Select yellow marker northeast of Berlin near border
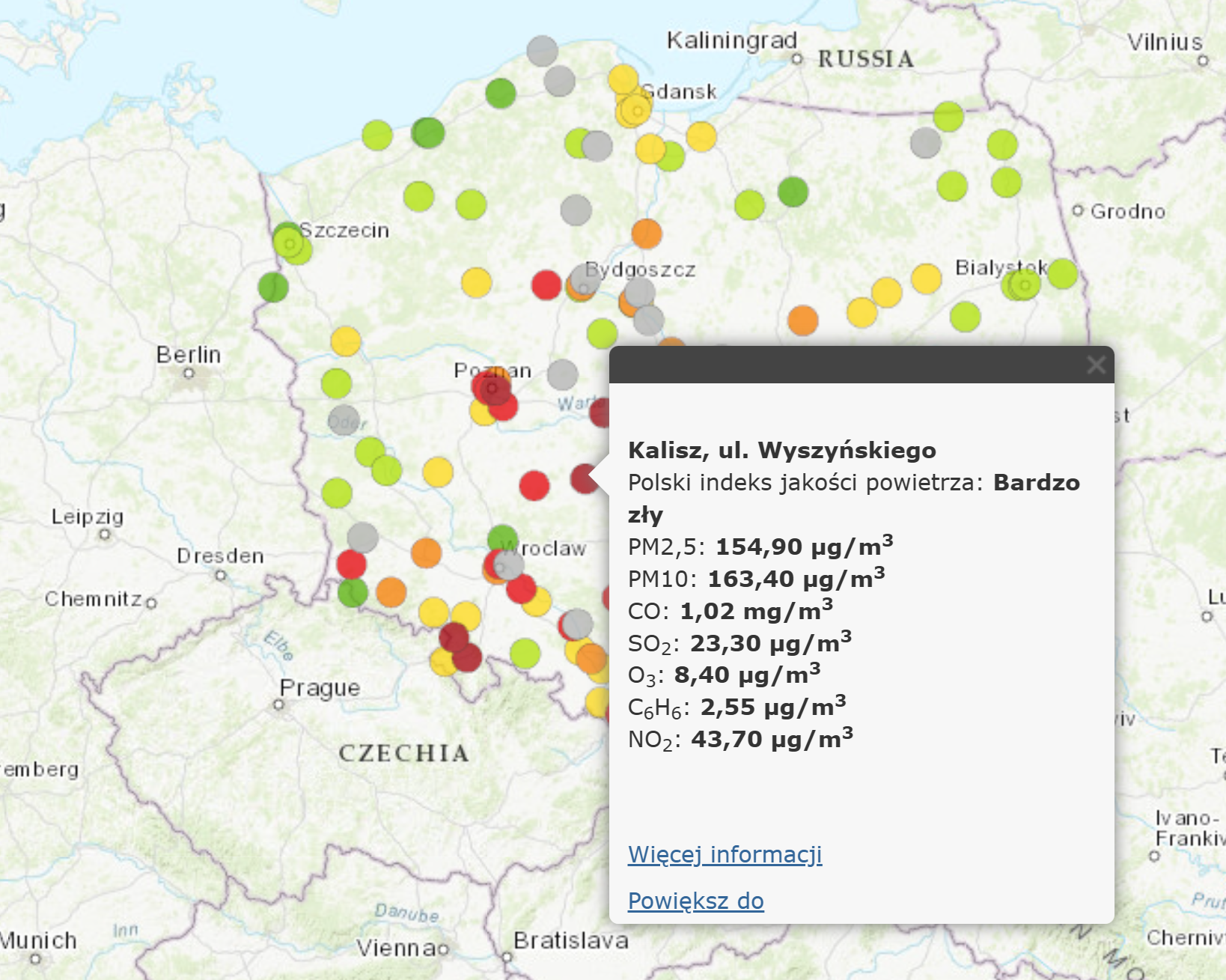 click(x=346, y=341)
